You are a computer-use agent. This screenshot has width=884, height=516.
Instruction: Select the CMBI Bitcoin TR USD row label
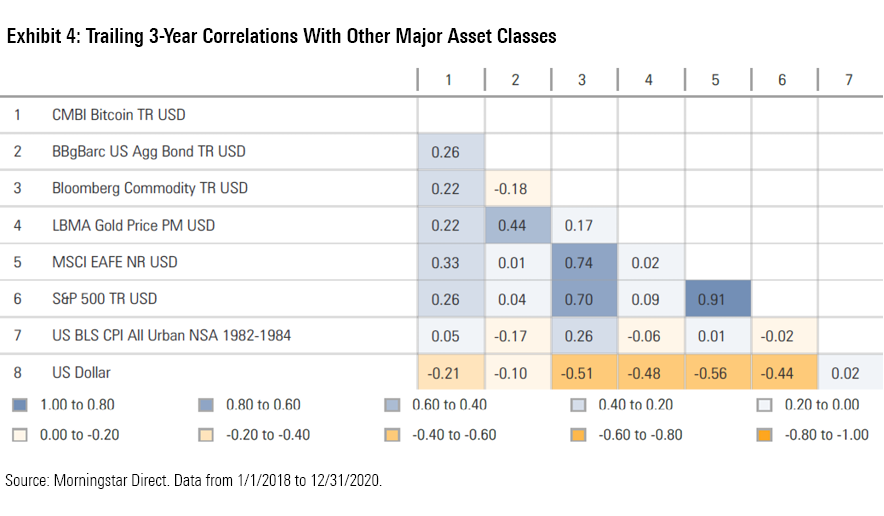point(119,115)
